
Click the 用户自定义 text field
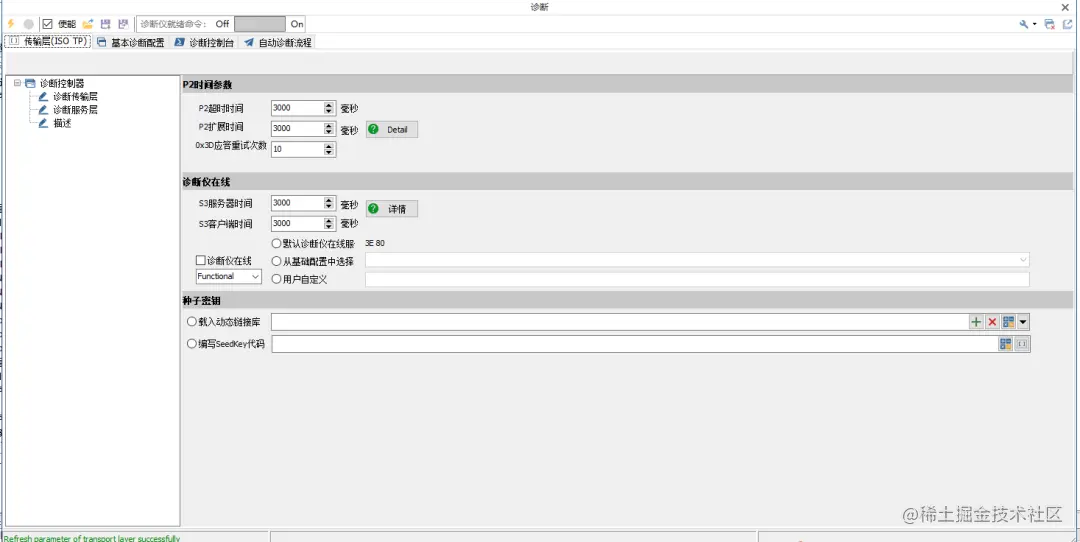[x=697, y=279]
